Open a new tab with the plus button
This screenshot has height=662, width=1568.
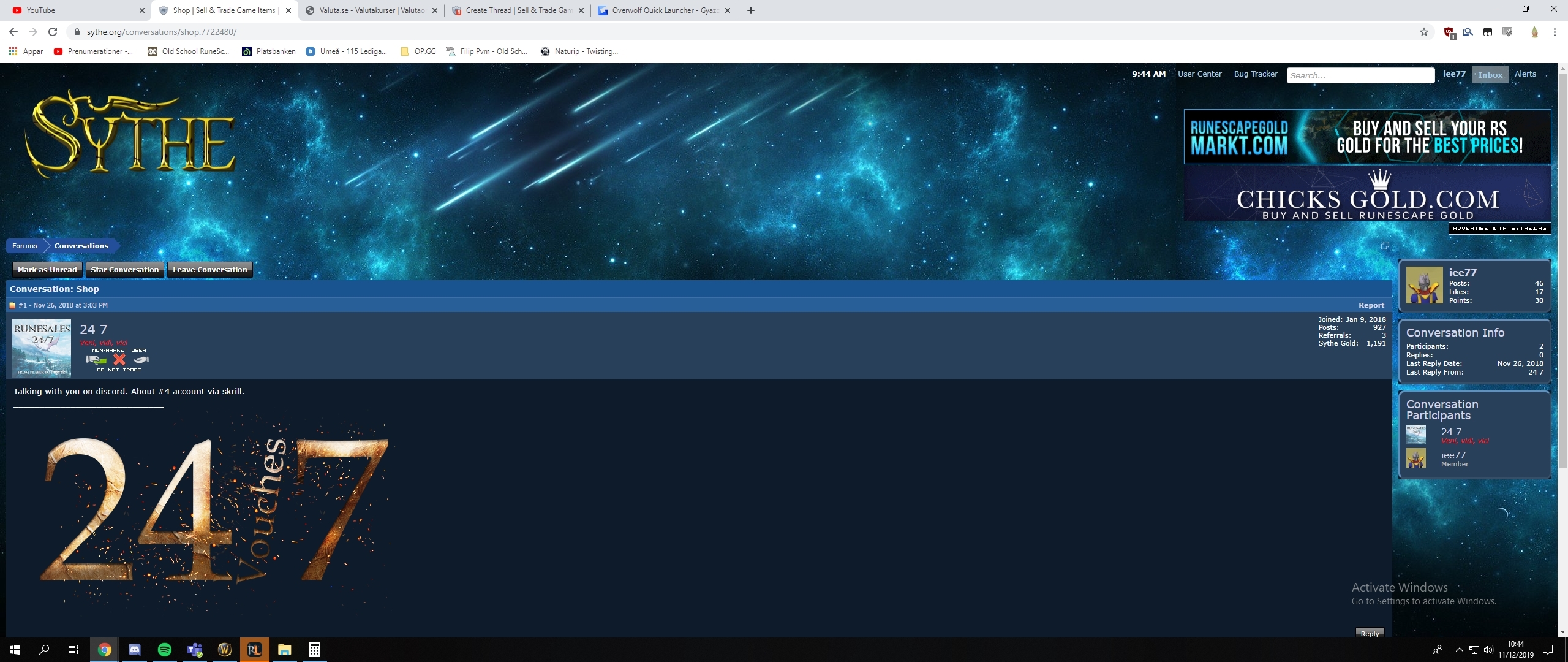click(751, 10)
